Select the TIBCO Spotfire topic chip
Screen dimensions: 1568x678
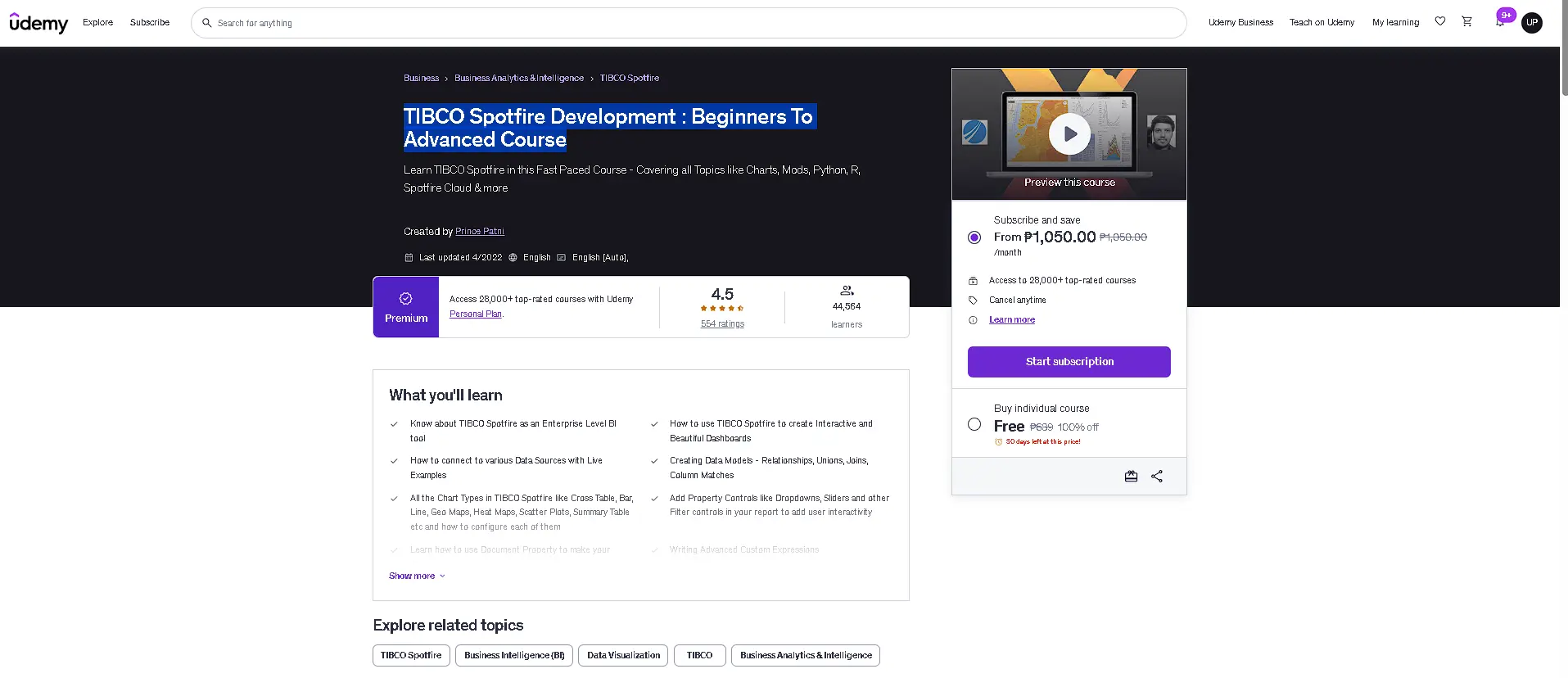click(x=411, y=656)
